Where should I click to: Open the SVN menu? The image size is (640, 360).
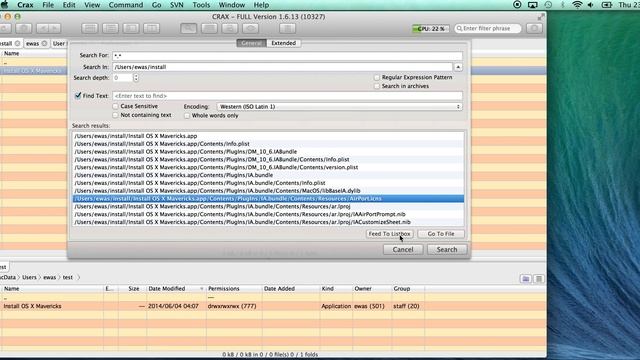pos(176,5)
